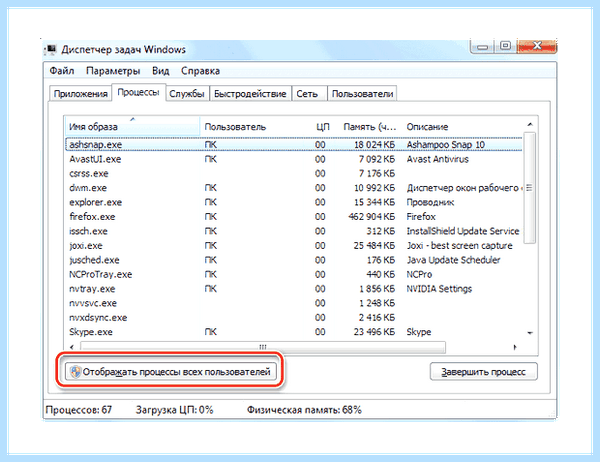The image size is (600, 462).
Task: Click the horizontal scrollbar right arrow
Action: 515,347
